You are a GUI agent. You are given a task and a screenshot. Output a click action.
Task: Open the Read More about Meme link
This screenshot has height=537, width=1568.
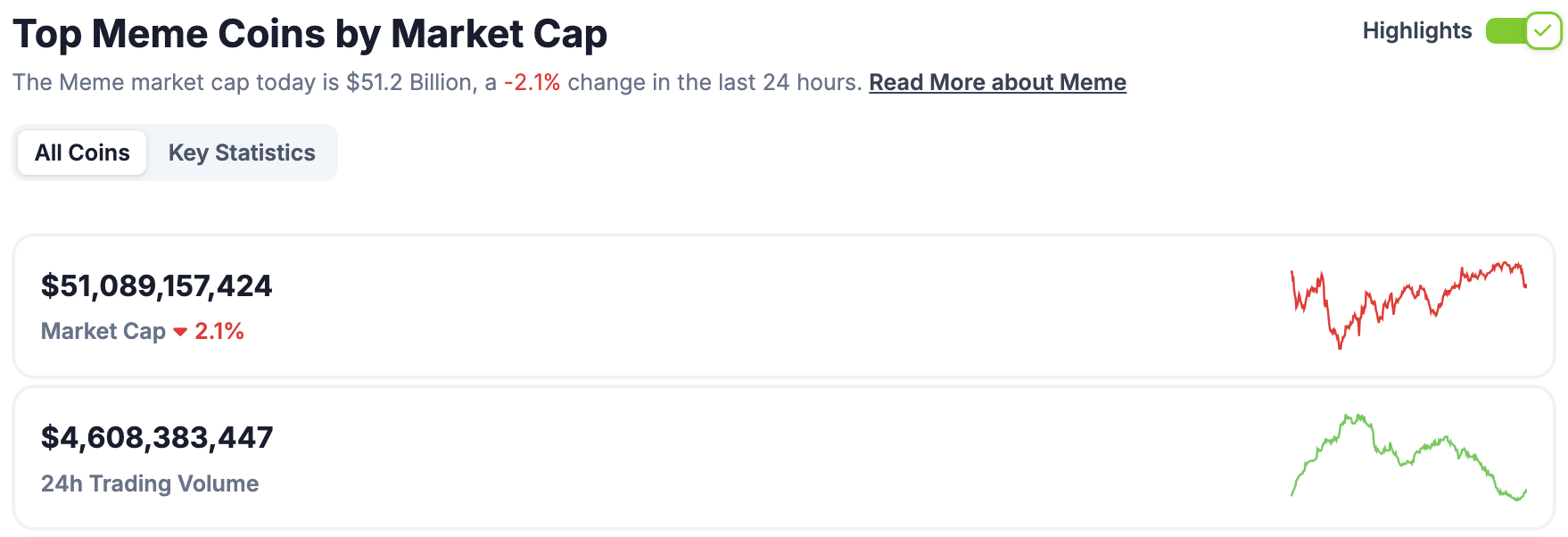997,82
